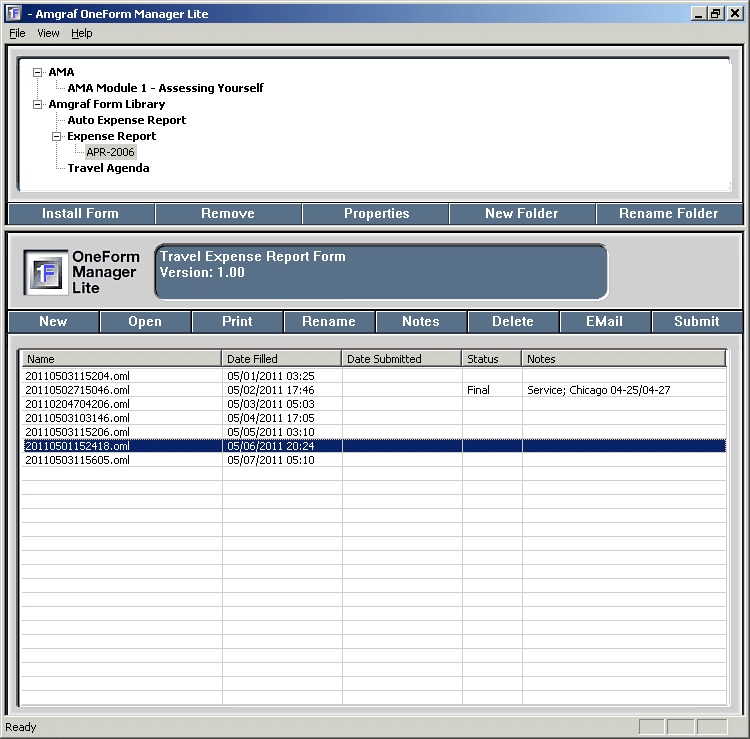Collapse the AMA tree node
The height and width of the screenshot is (739, 750).
click(38, 72)
